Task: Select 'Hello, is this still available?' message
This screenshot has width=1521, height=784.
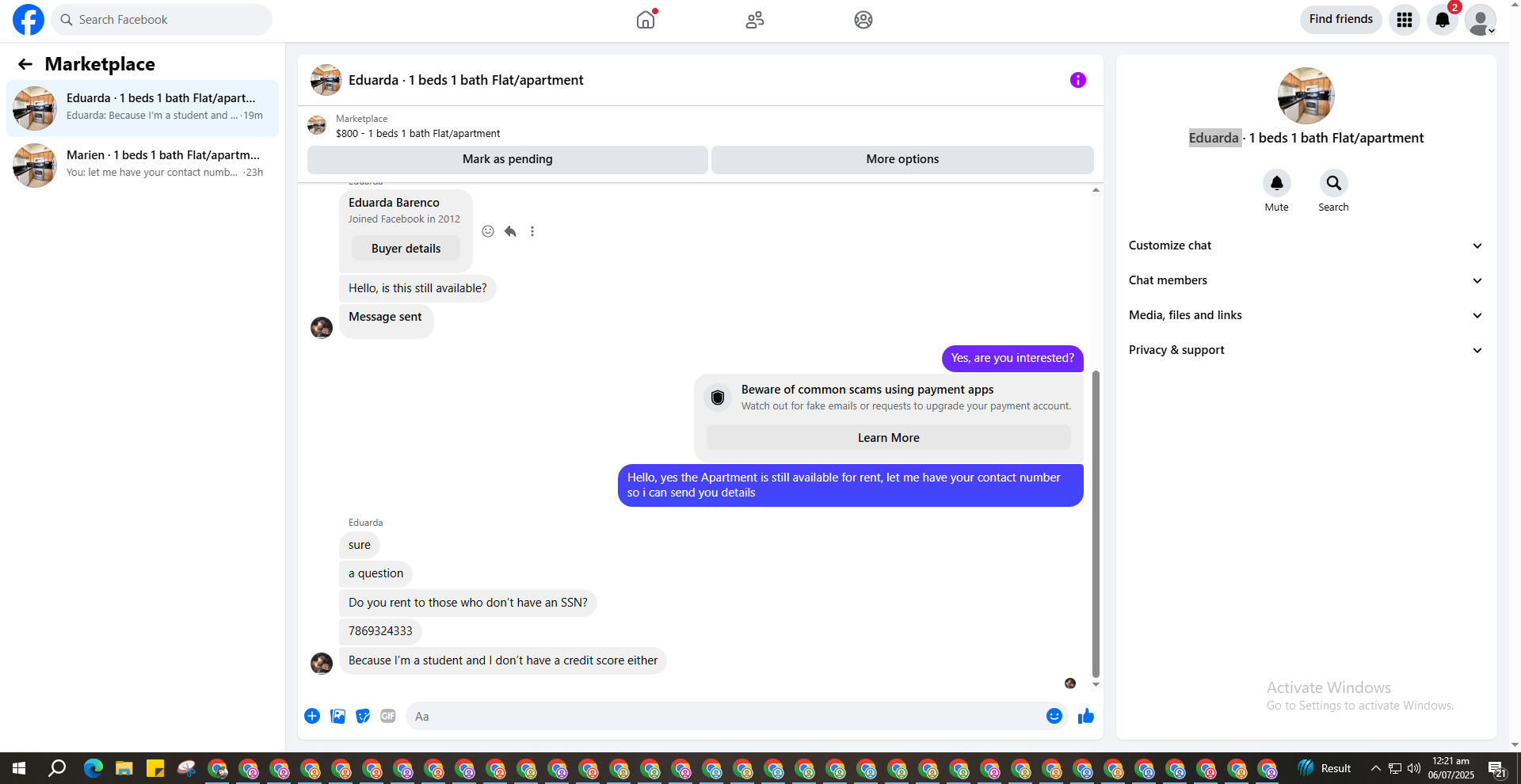Action: coord(417,288)
